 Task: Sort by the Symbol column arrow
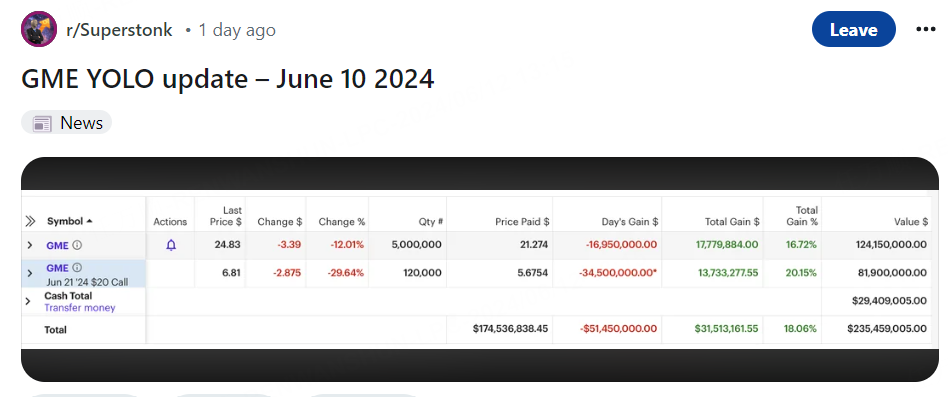click(89, 221)
